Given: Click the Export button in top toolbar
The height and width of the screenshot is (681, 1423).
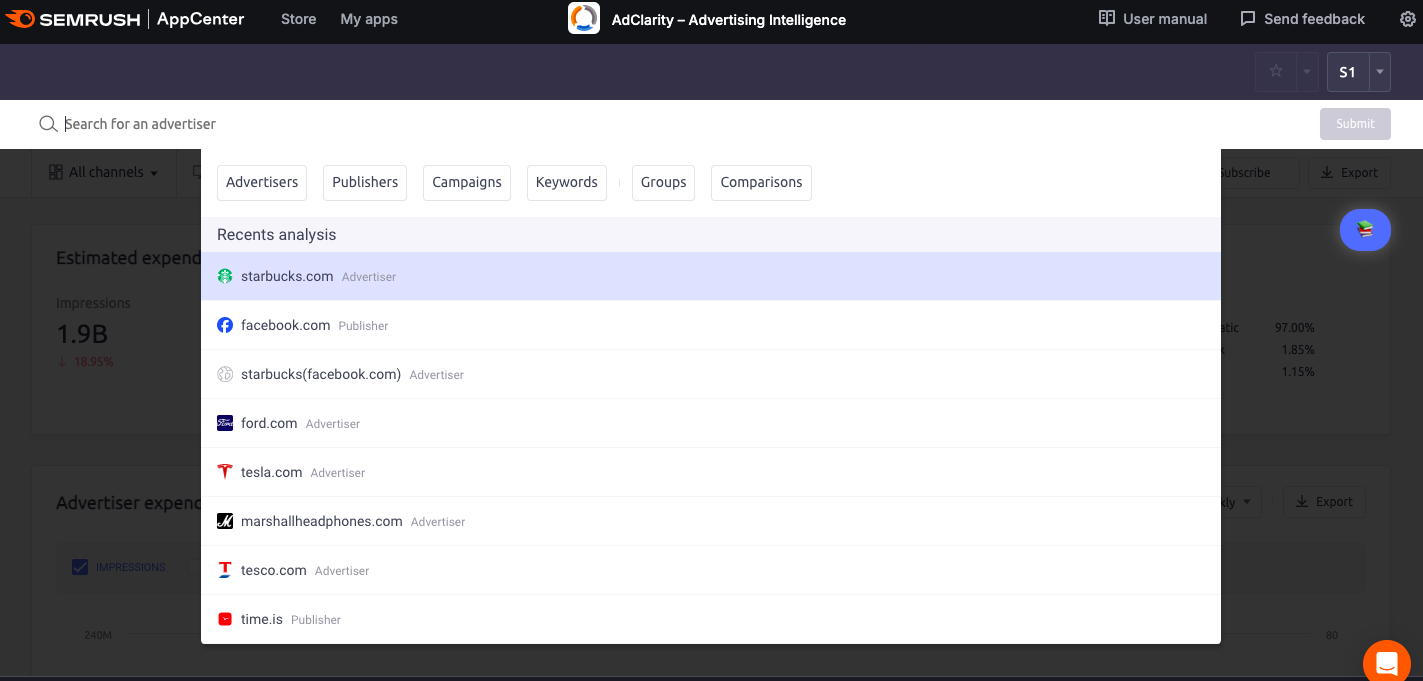Looking at the screenshot, I should click(x=1349, y=172).
